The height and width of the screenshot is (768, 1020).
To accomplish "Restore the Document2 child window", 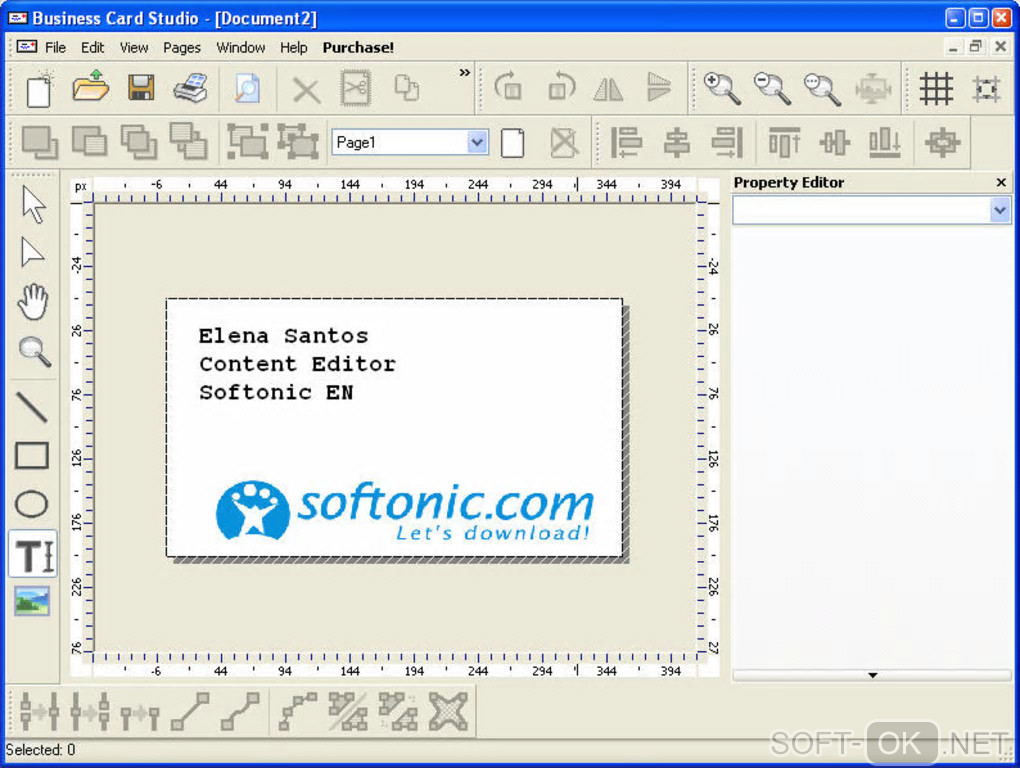I will click(x=976, y=47).
